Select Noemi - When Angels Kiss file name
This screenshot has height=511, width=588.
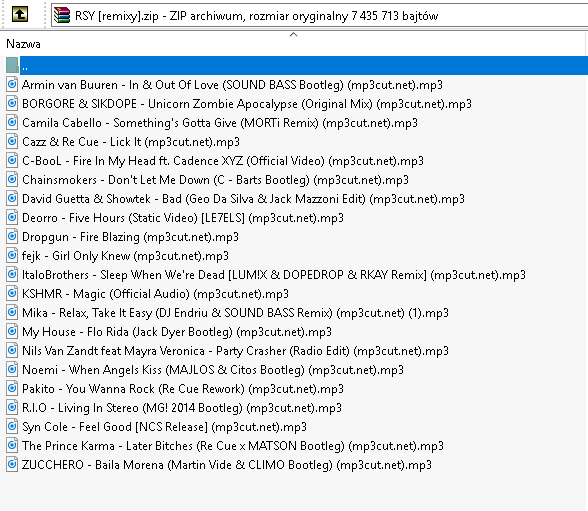point(213,370)
